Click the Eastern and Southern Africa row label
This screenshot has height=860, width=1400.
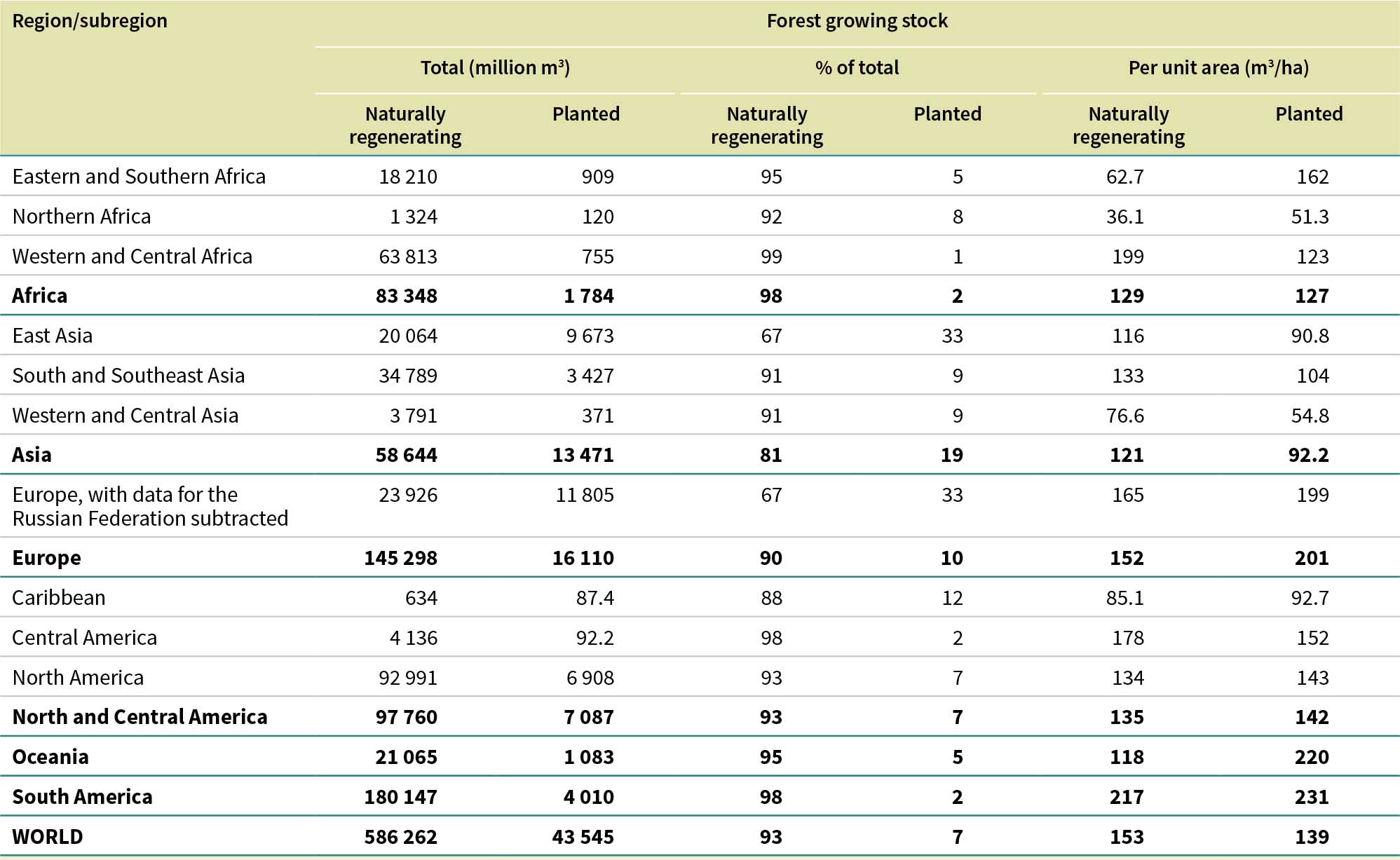139,177
